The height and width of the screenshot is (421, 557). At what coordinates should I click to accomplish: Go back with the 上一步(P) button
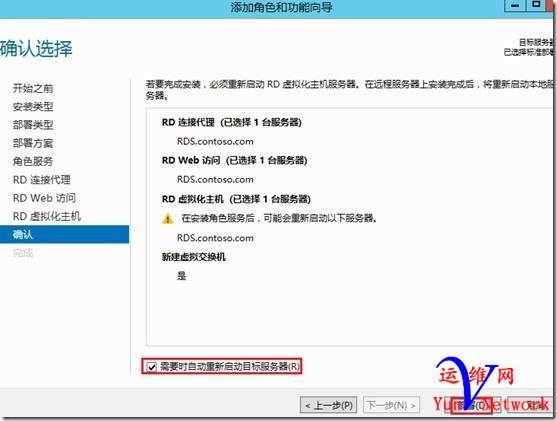[x=329, y=405]
